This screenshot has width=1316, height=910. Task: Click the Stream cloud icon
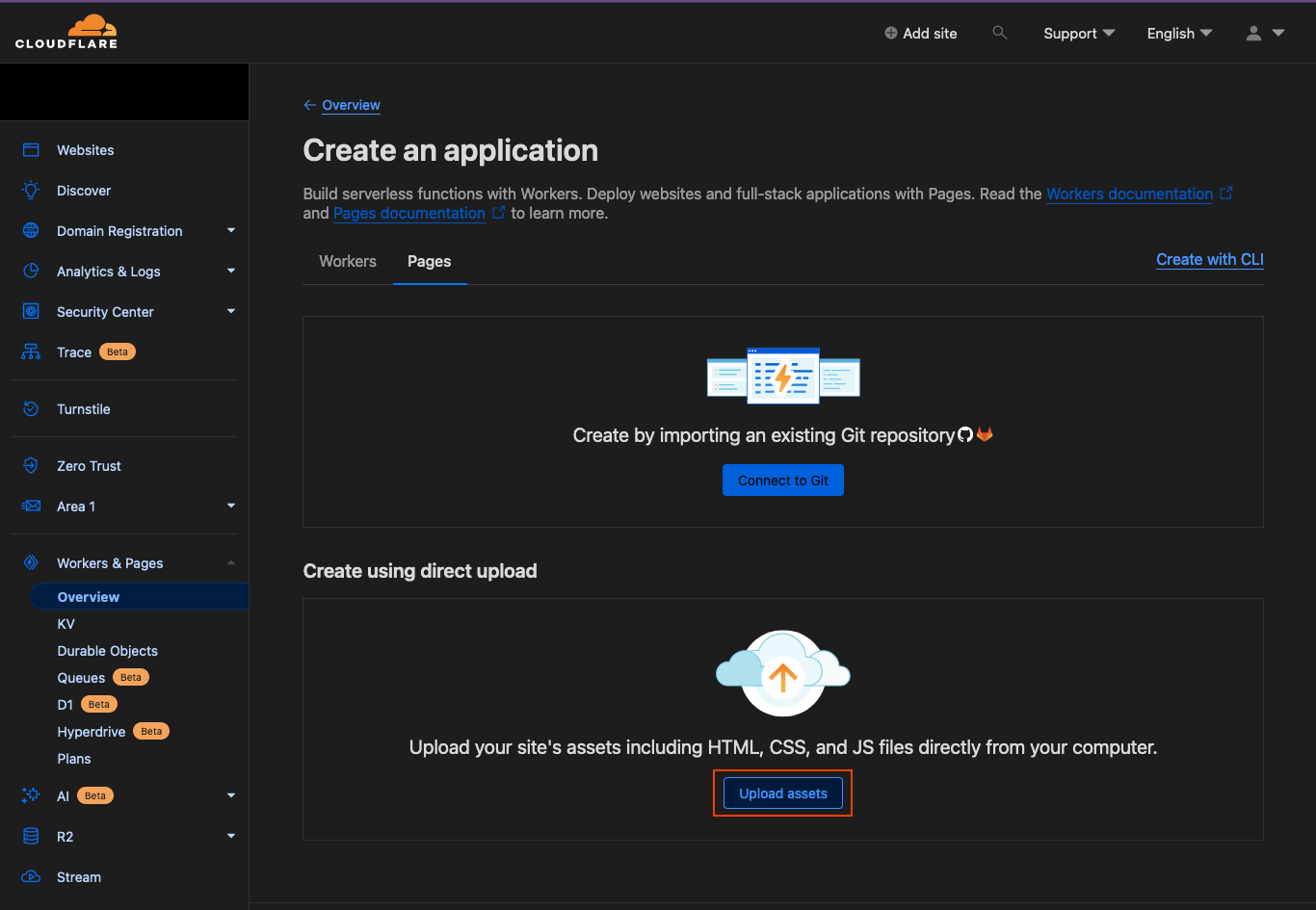pyautogui.click(x=31, y=877)
